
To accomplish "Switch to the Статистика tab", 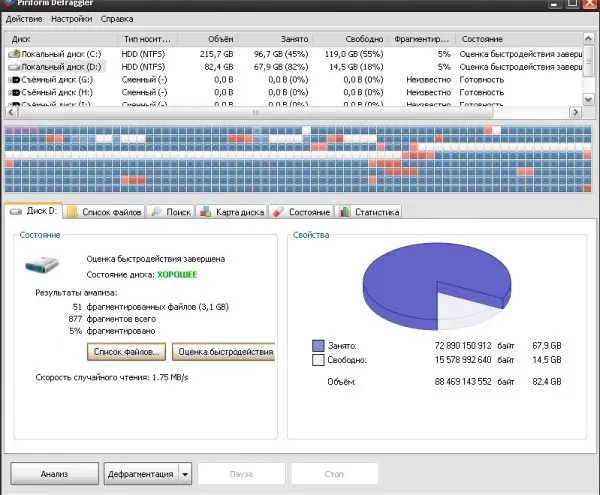I will (x=369, y=212).
